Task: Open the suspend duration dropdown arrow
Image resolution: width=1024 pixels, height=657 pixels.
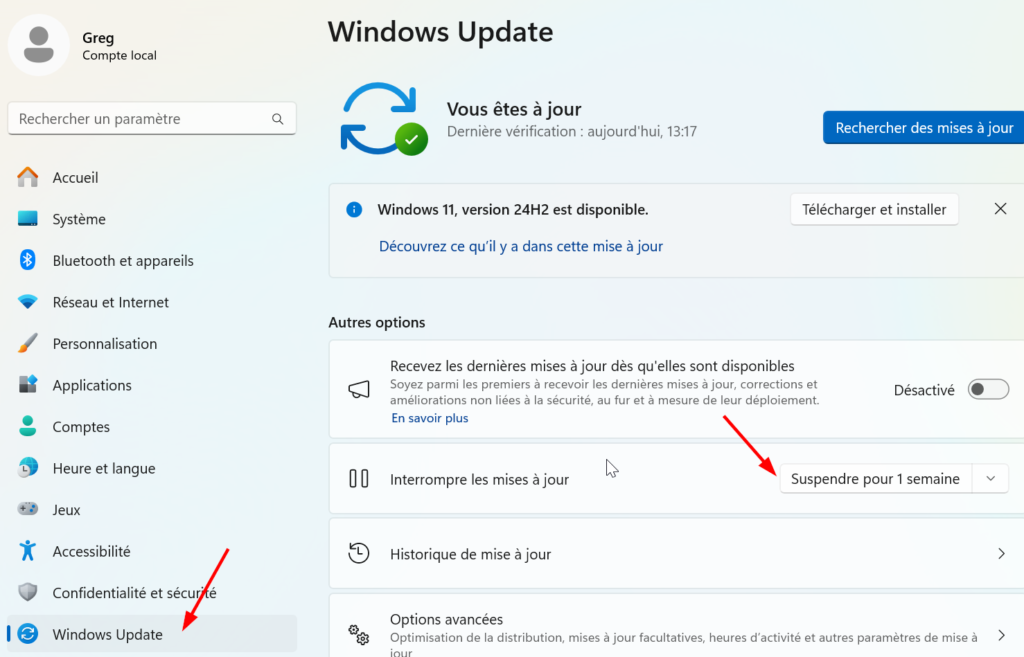Action: click(990, 479)
